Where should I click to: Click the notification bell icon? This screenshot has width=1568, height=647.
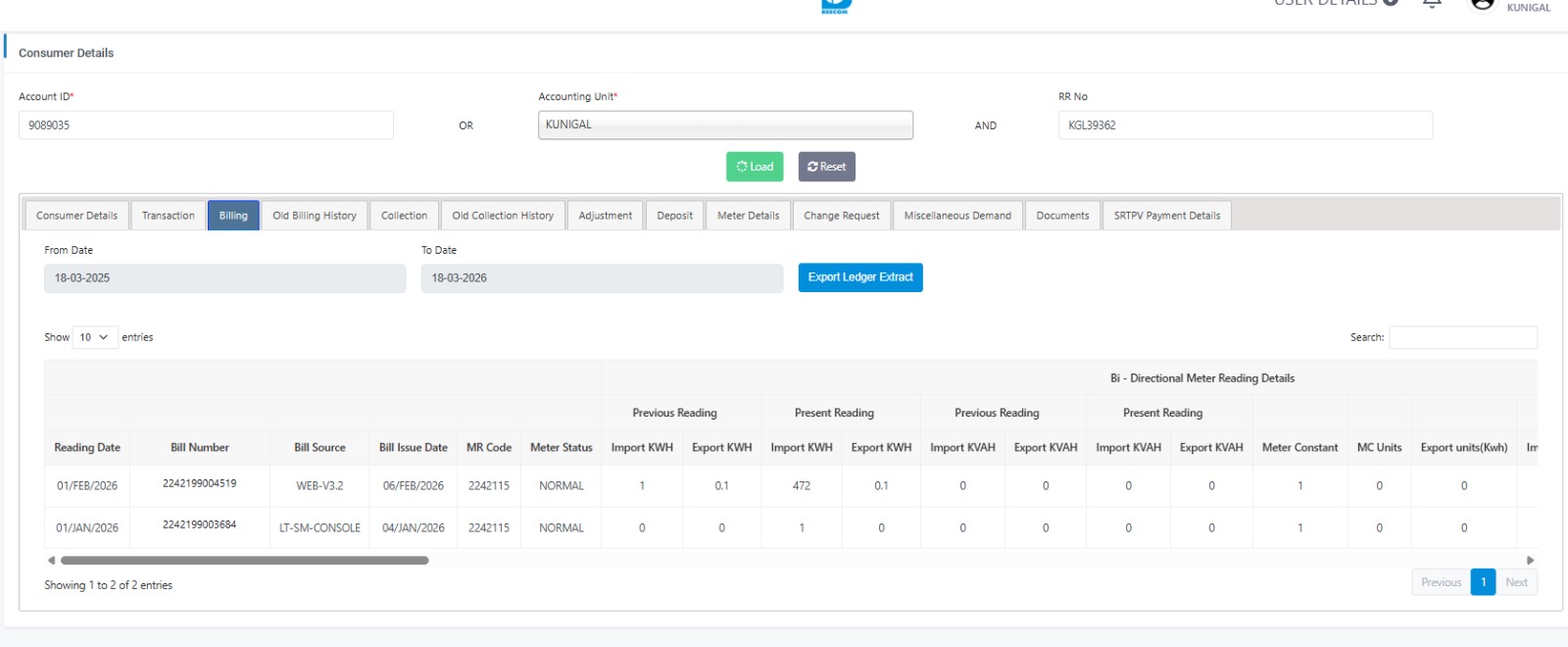(x=1432, y=3)
